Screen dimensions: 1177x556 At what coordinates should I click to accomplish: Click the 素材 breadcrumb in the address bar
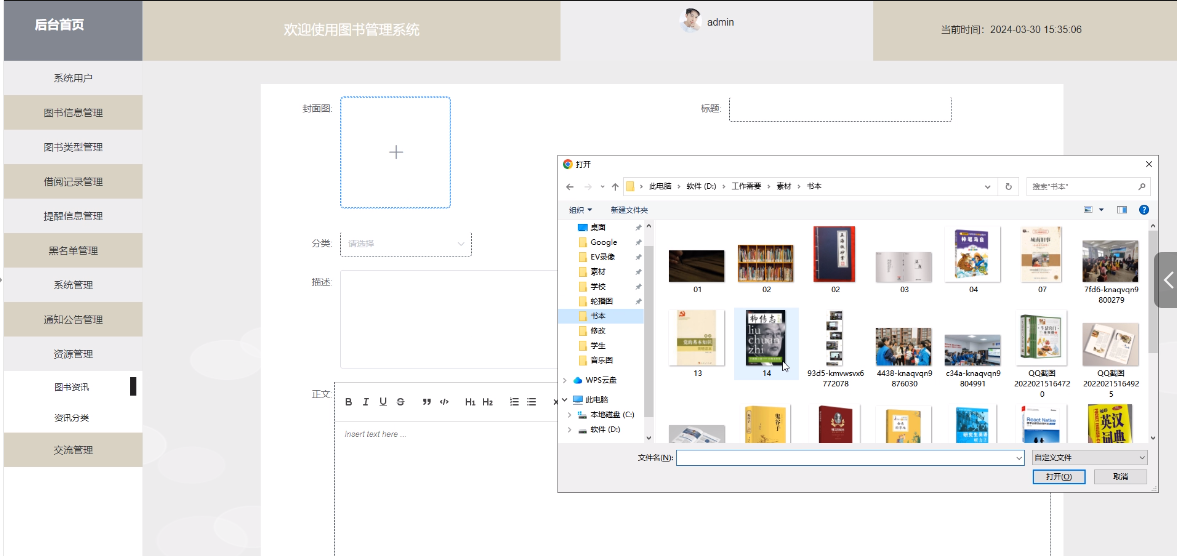(x=784, y=186)
